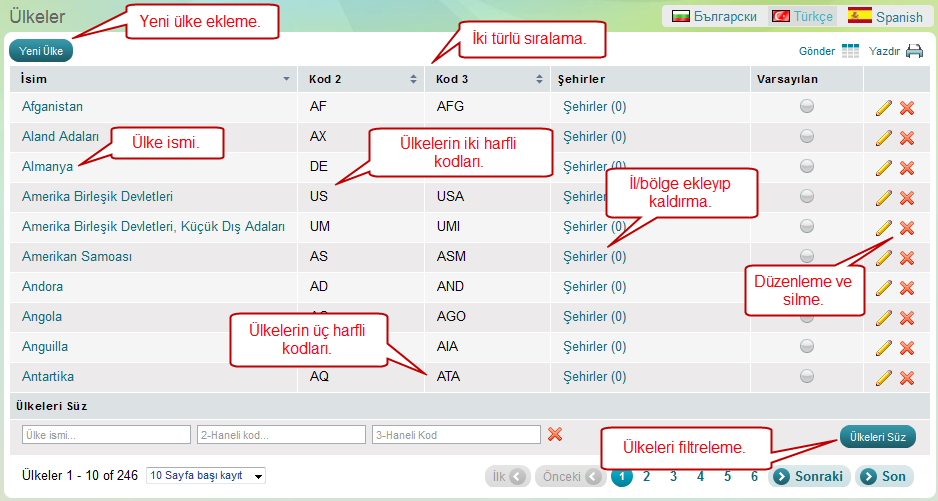The height and width of the screenshot is (501, 938).
Task: Open the Şehirler (0) link for Antartika
Action: tap(595, 377)
